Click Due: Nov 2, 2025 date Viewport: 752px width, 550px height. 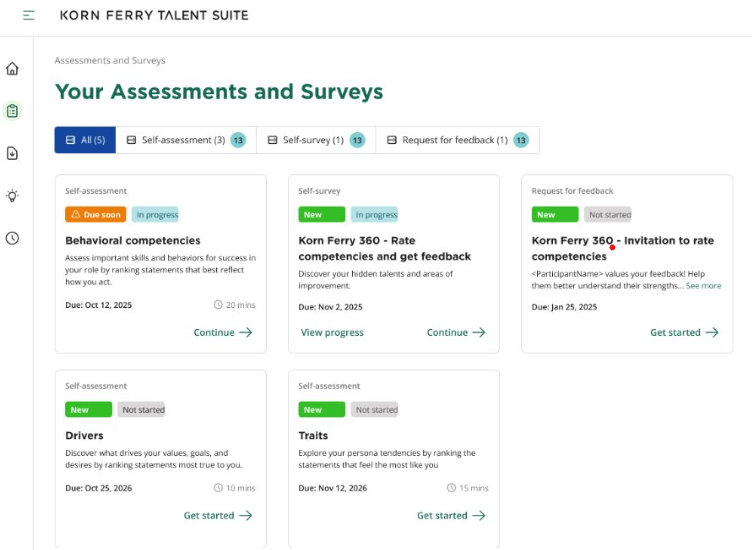[330, 307]
